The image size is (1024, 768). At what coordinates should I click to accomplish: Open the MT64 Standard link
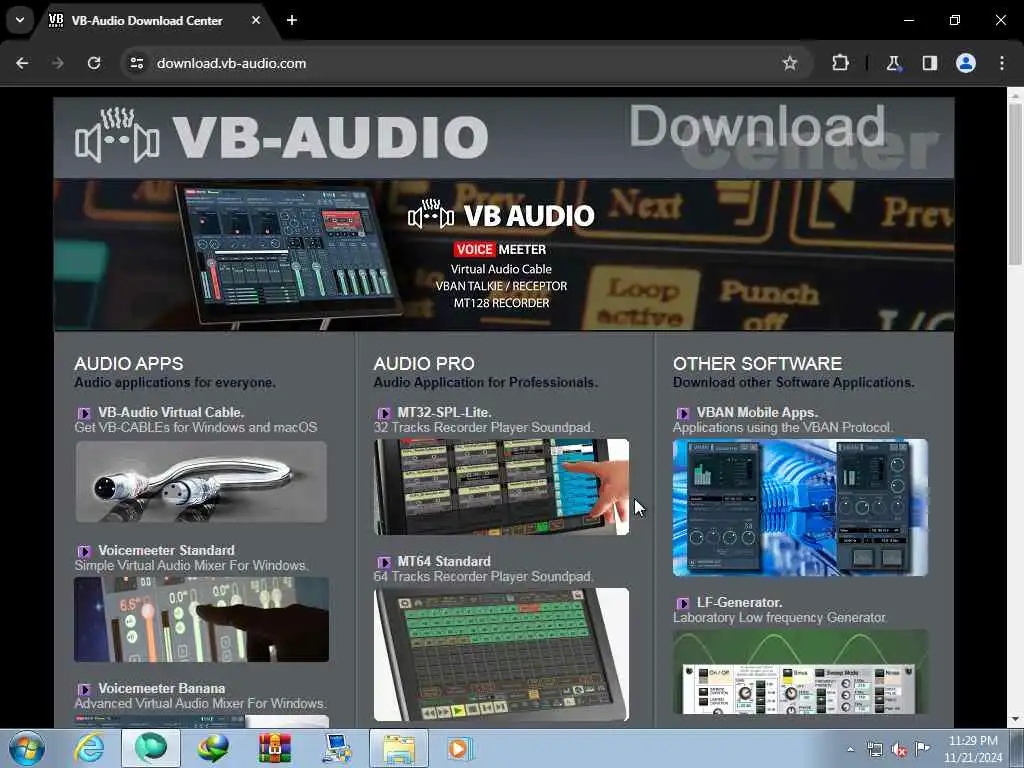click(444, 562)
